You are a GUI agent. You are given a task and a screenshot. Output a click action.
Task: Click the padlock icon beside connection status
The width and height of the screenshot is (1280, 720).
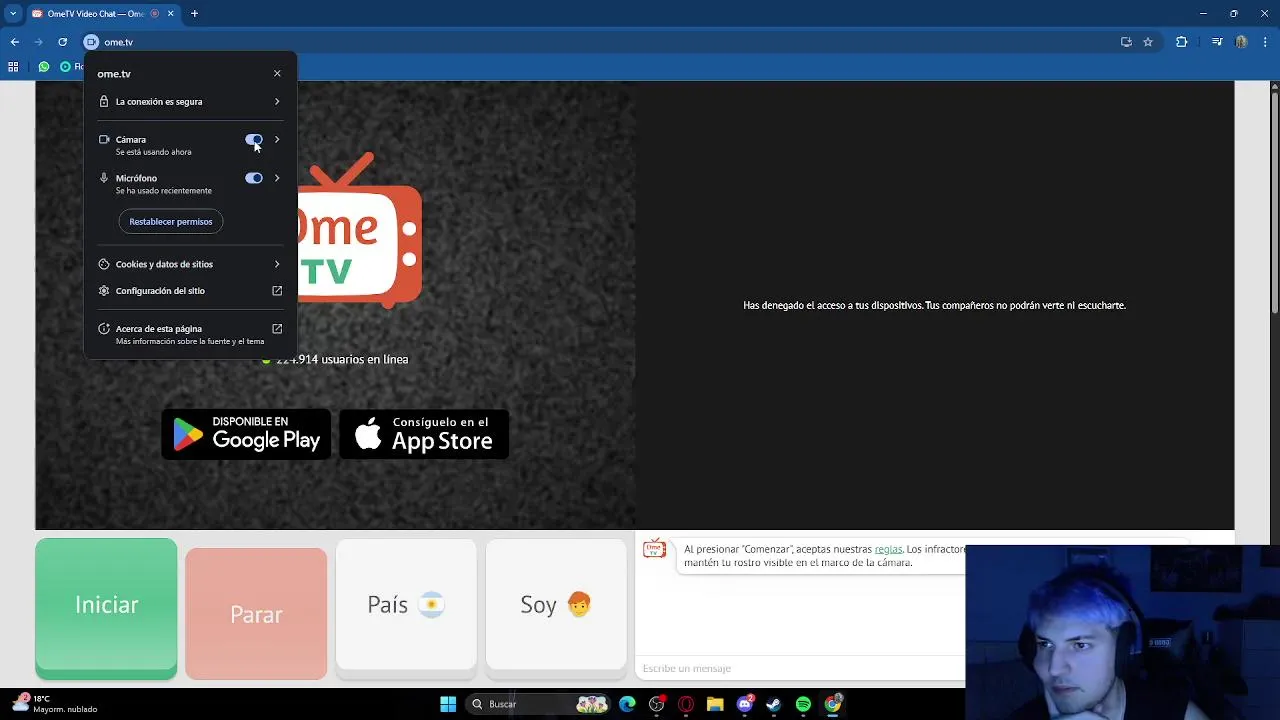(x=104, y=102)
